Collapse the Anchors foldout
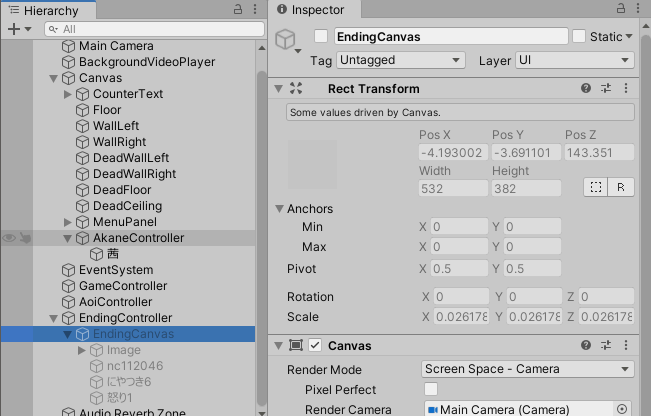651x416 pixels. click(279, 208)
